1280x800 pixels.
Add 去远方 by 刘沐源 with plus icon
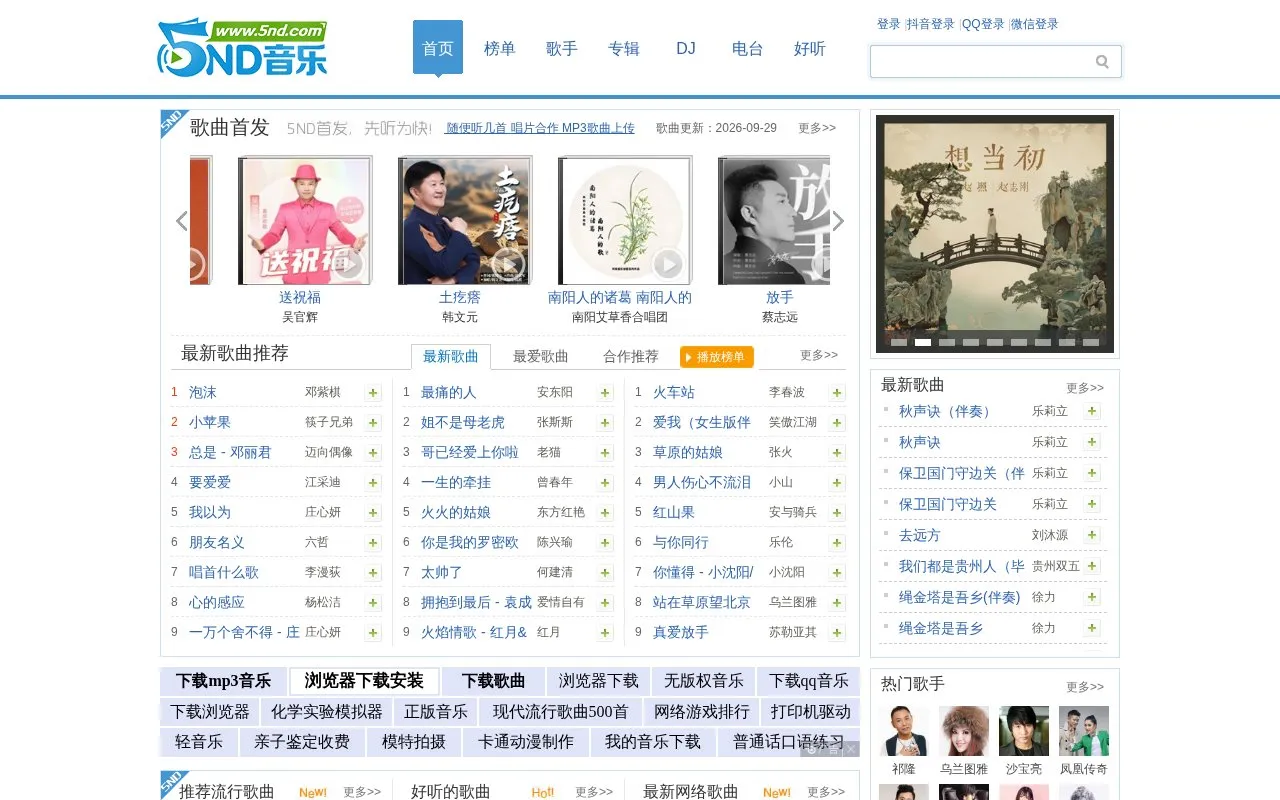(1092, 535)
